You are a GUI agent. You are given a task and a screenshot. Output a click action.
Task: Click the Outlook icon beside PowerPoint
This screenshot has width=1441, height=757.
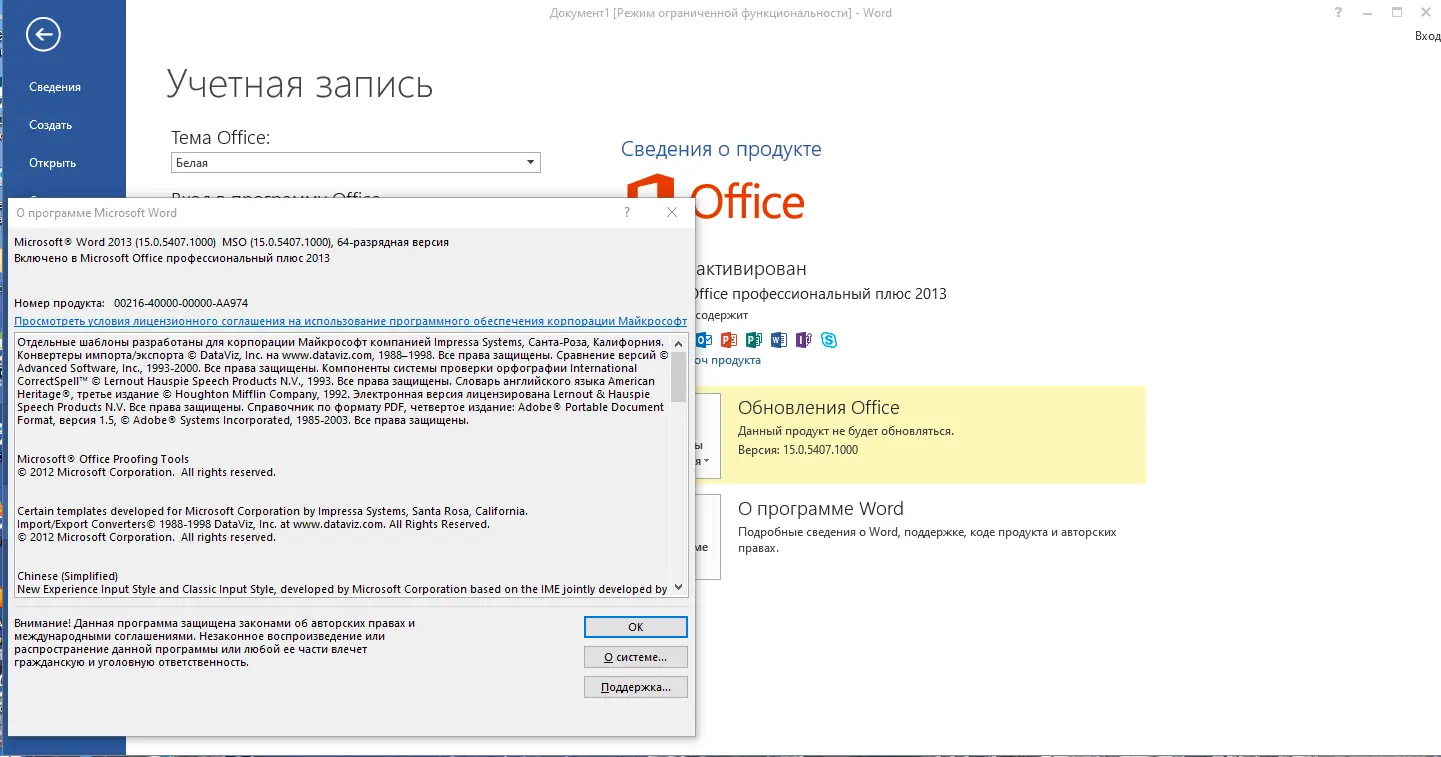point(704,340)
